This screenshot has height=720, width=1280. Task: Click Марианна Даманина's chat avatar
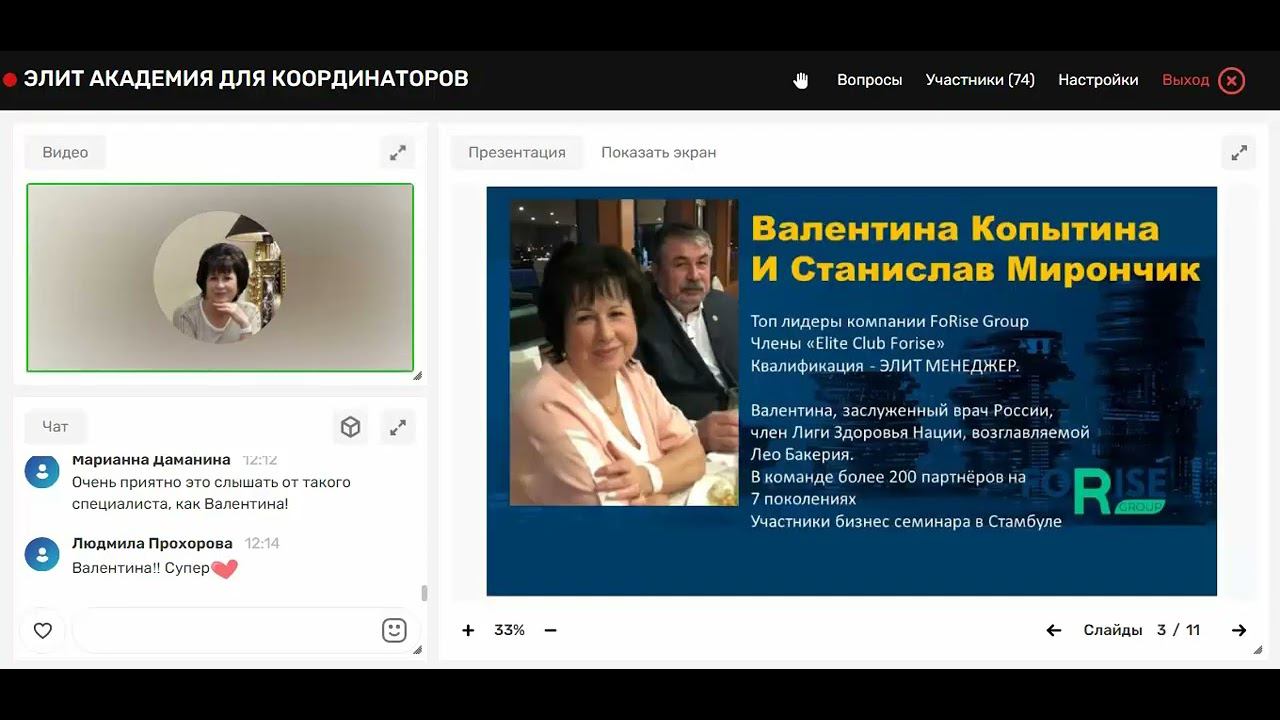42,470
